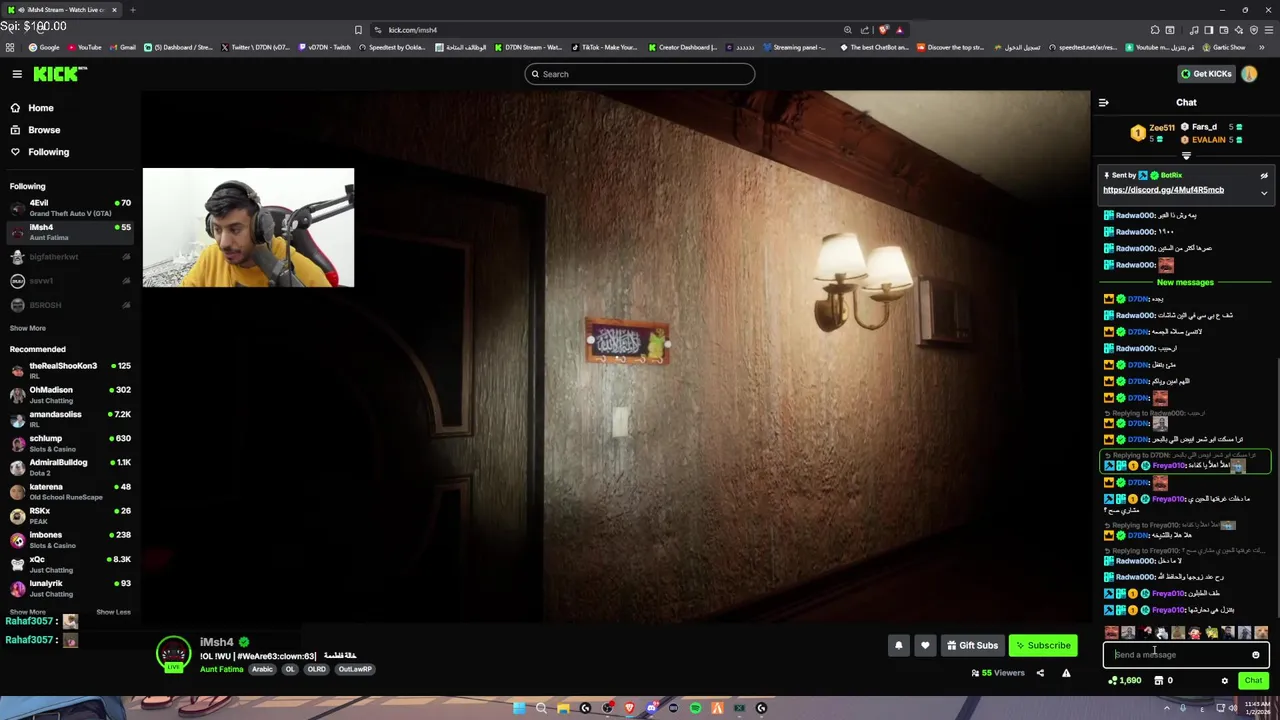Image resolution: width=1280 pixels, height=720 pixels.
Task: Share the stream icon
Action: pos(1040,673)
